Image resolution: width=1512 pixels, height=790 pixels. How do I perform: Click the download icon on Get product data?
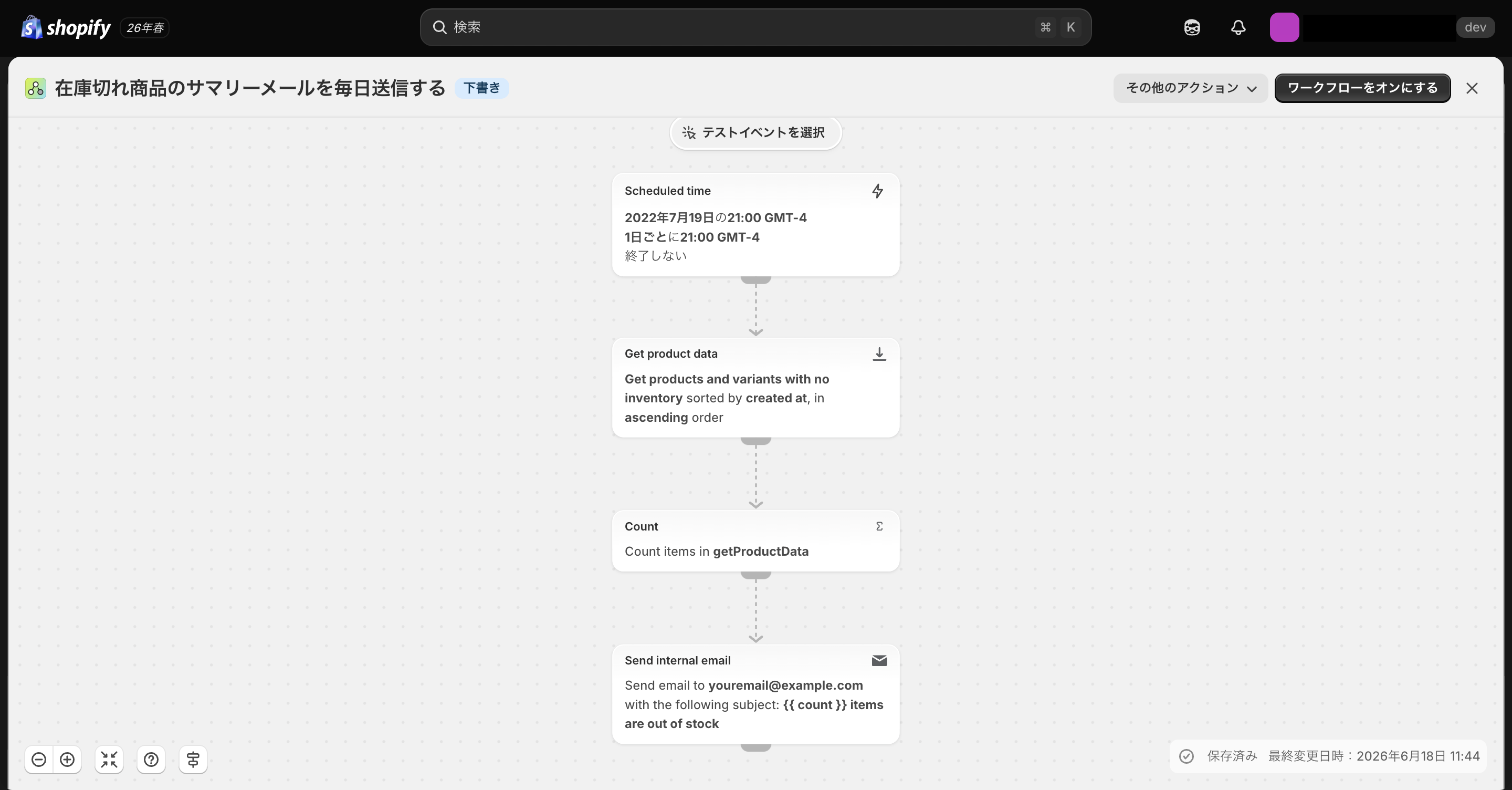(x=879, y=354)
